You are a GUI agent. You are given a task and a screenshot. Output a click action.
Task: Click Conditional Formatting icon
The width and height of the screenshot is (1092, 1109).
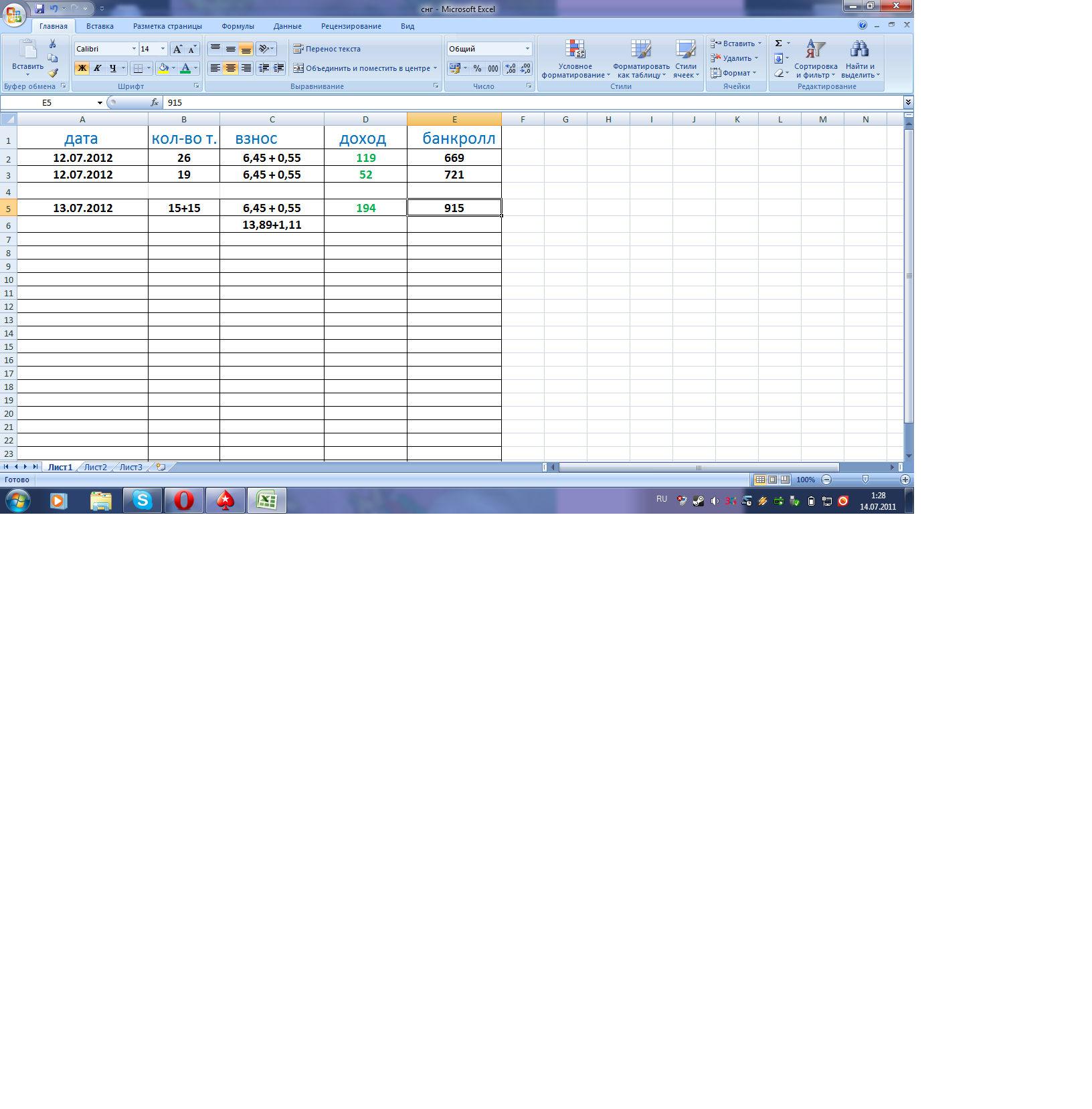(575, 49)
